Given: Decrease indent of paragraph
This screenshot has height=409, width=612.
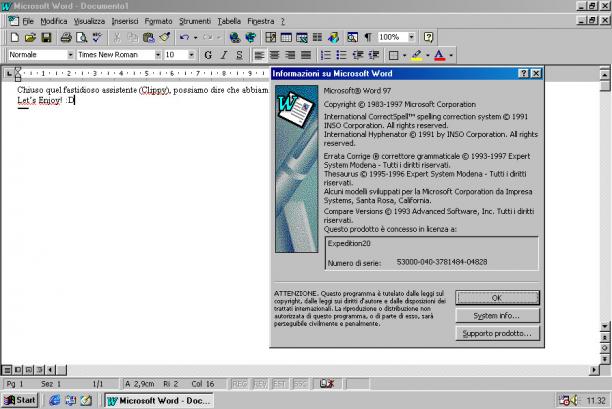Looking at the screenshot, I should [x=358, y=55].
